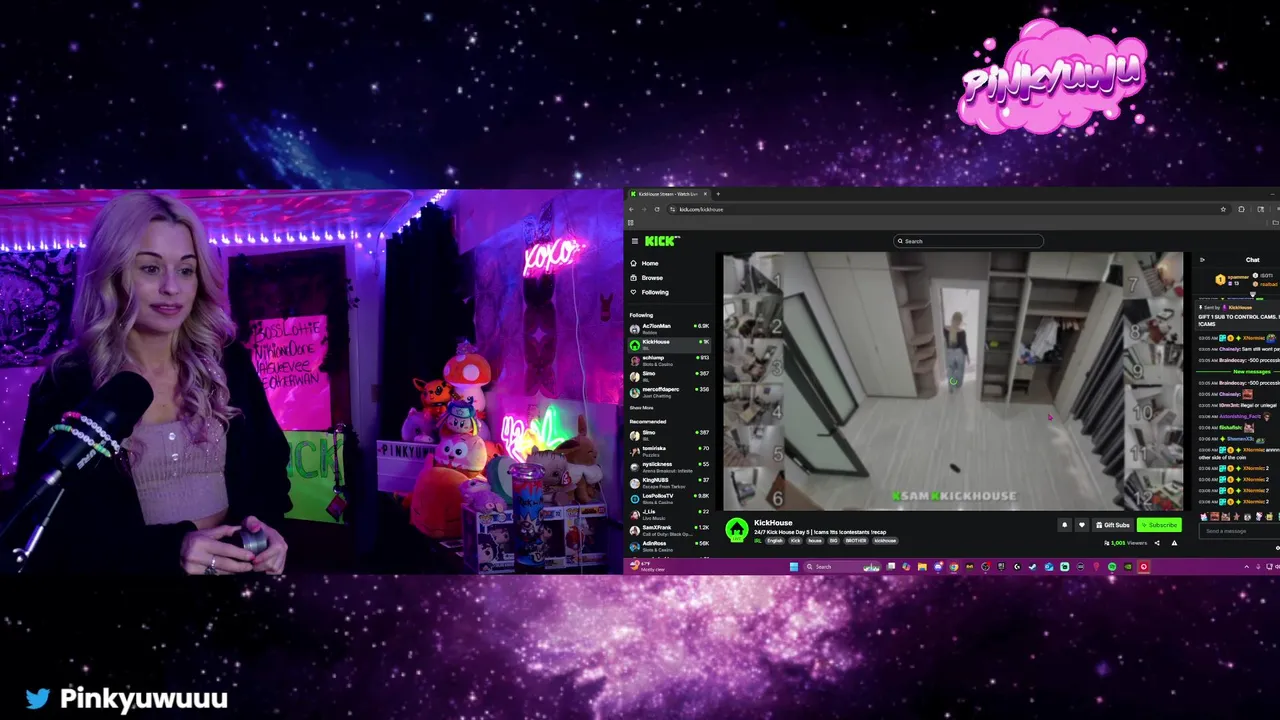
Task: Select KickHouse channel in Following list
Action: point(669,344)
